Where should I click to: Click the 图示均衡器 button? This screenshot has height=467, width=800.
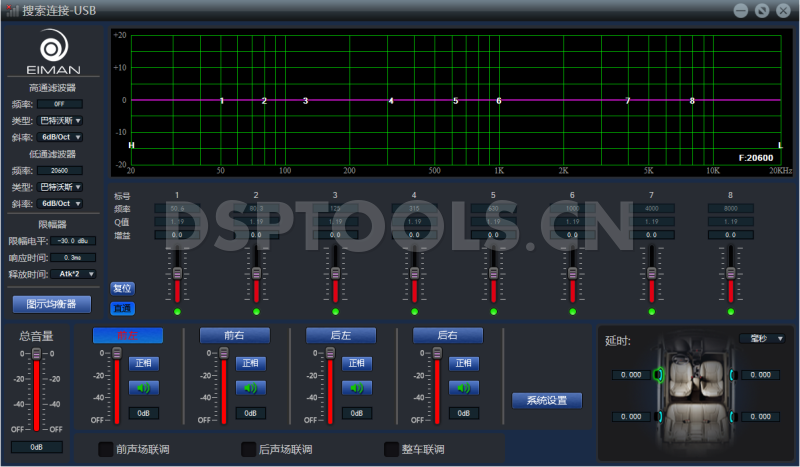tap(52, 304)
